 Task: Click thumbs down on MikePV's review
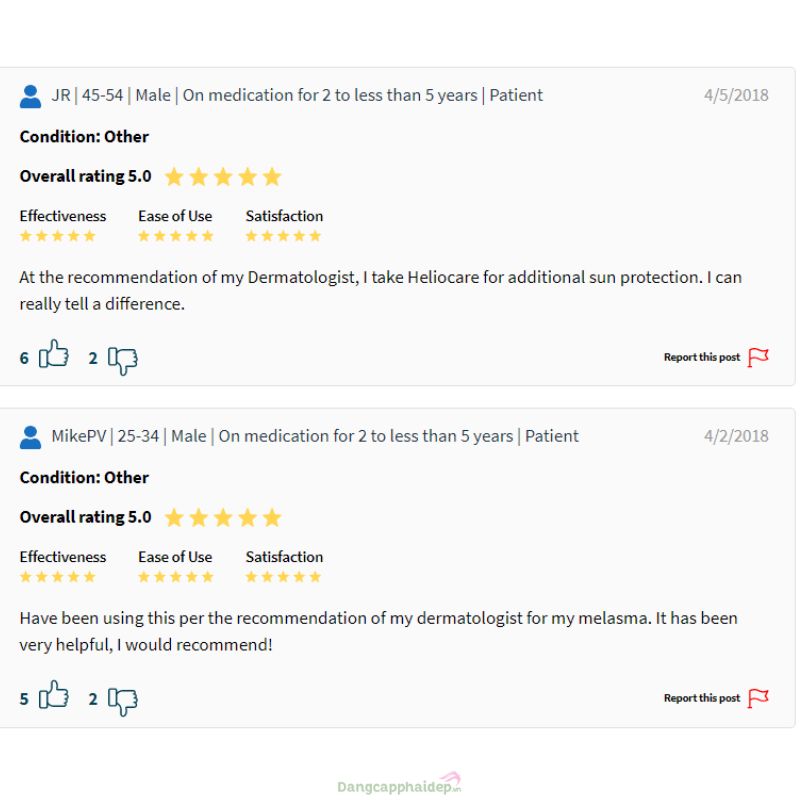[122, 702]
